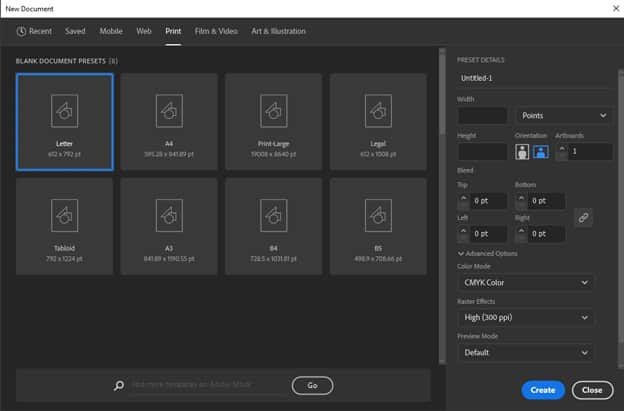
Task: Open the Raster Effects High (300 ppi) dropdown
Action: (x=525, y=318)
